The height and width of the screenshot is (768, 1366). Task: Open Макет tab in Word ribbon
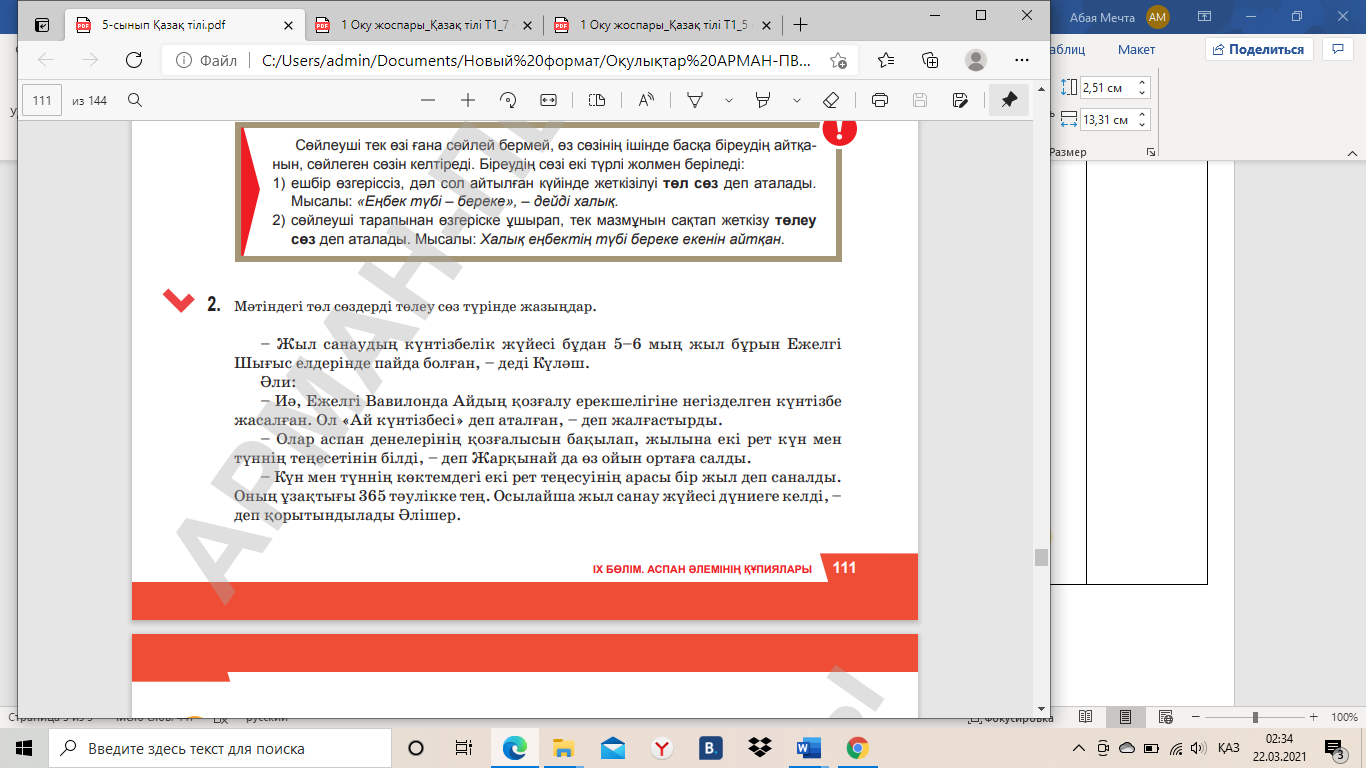1136,49
